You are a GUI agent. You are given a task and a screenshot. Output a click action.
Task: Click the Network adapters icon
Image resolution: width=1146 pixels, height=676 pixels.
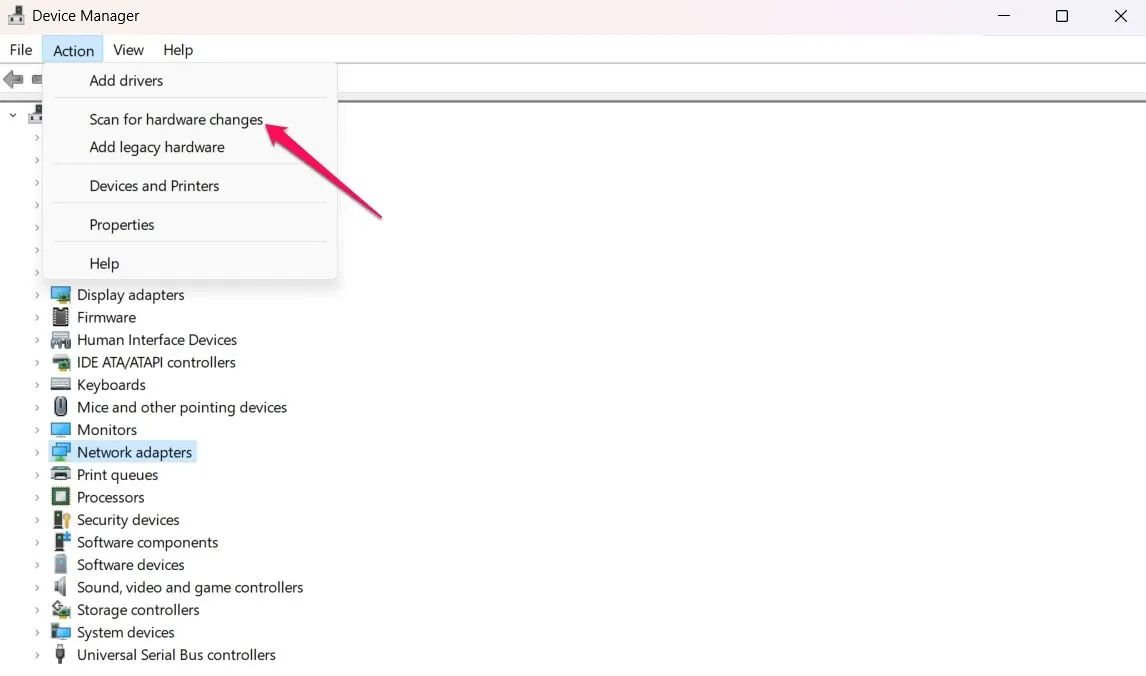click(x=61, y=452)
